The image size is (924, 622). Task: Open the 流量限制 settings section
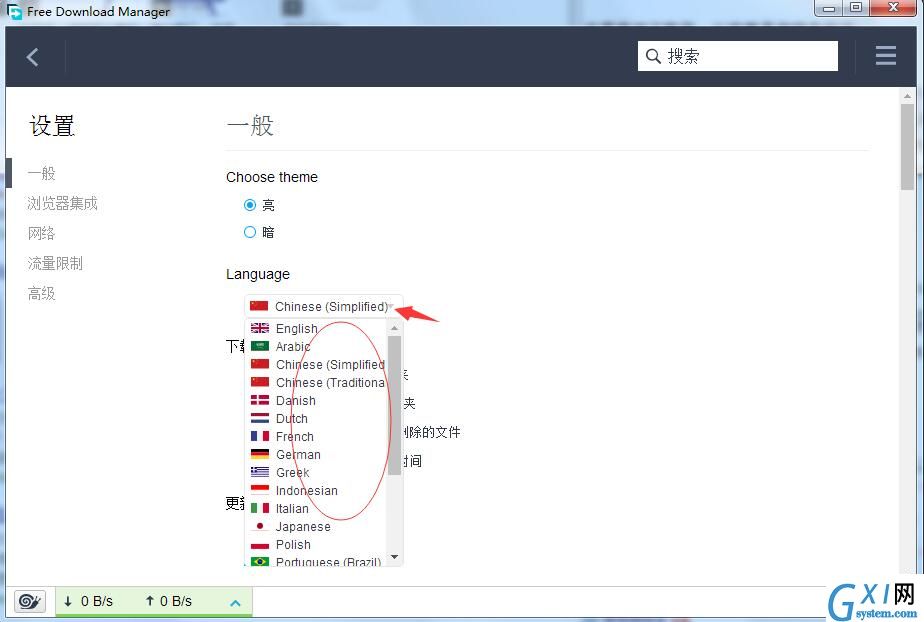[55, 263]
